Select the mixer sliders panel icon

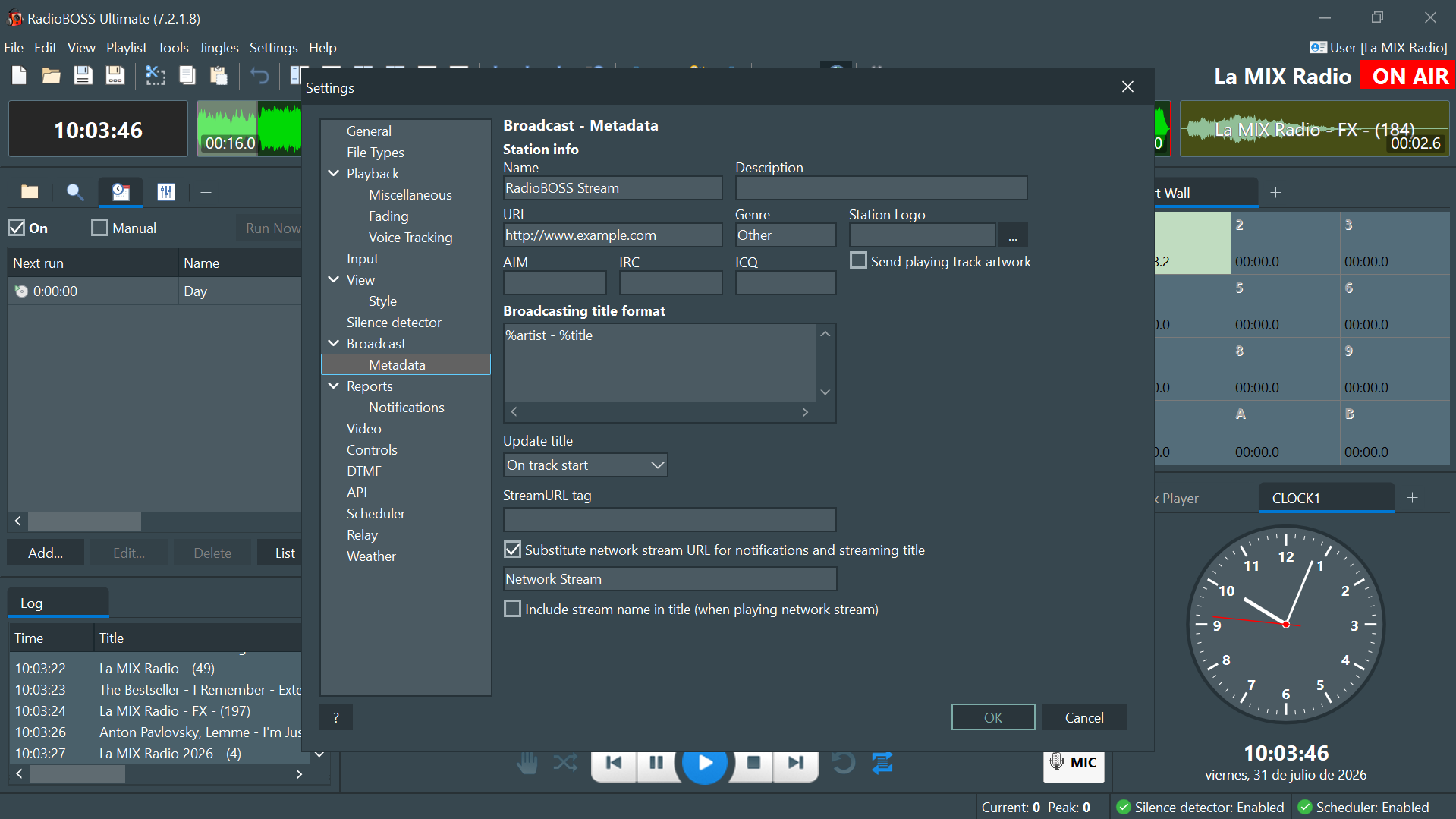click(166, 192)
